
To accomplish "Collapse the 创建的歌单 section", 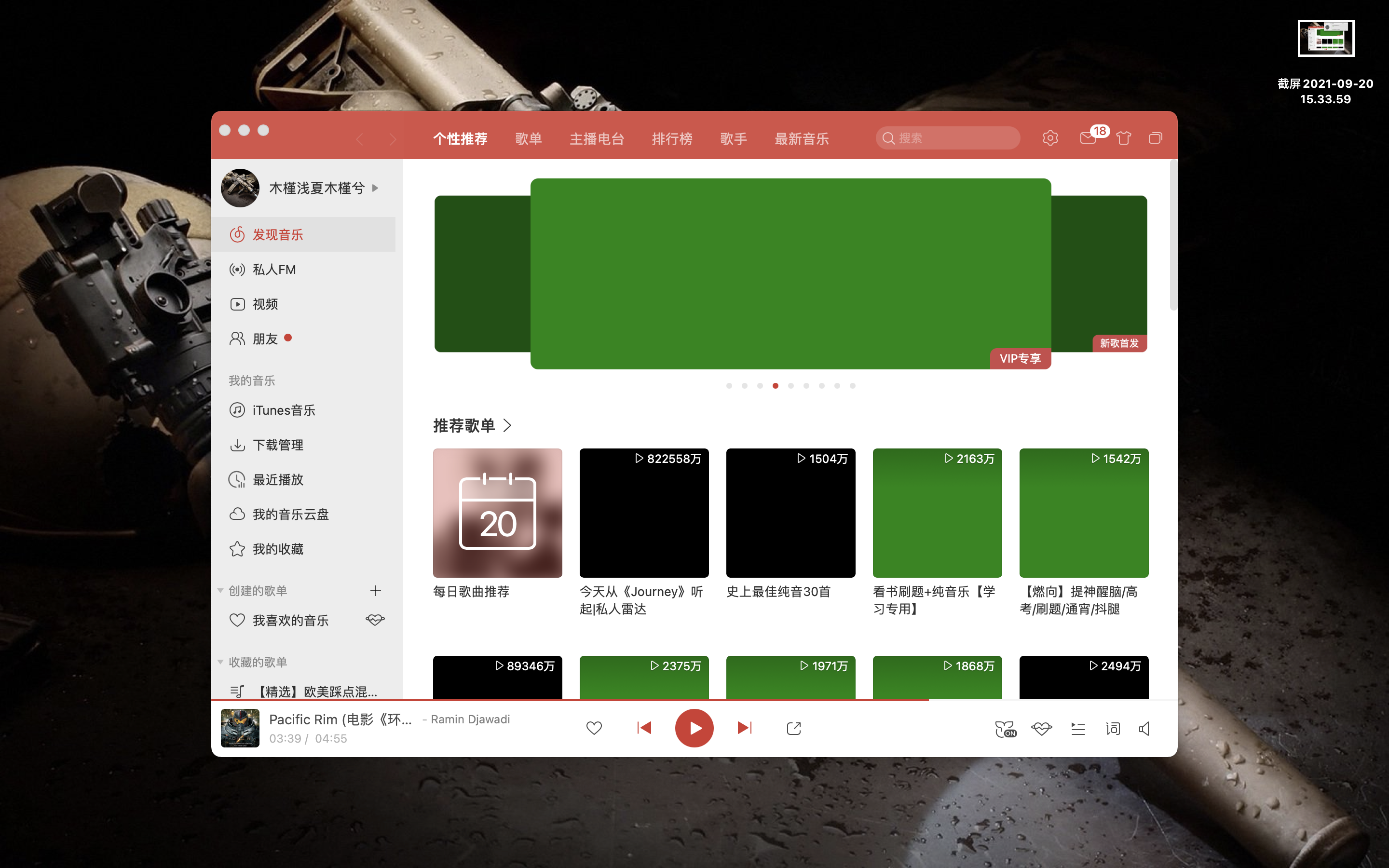I will tap(220, 591).
